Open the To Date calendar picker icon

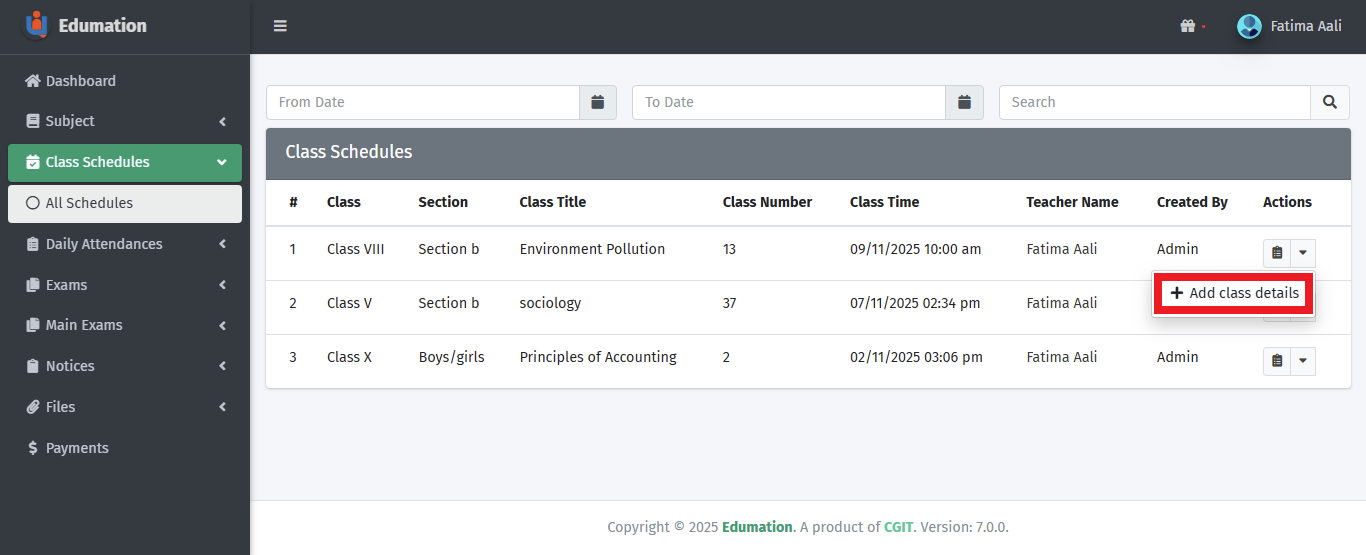[x=964, y=102]
